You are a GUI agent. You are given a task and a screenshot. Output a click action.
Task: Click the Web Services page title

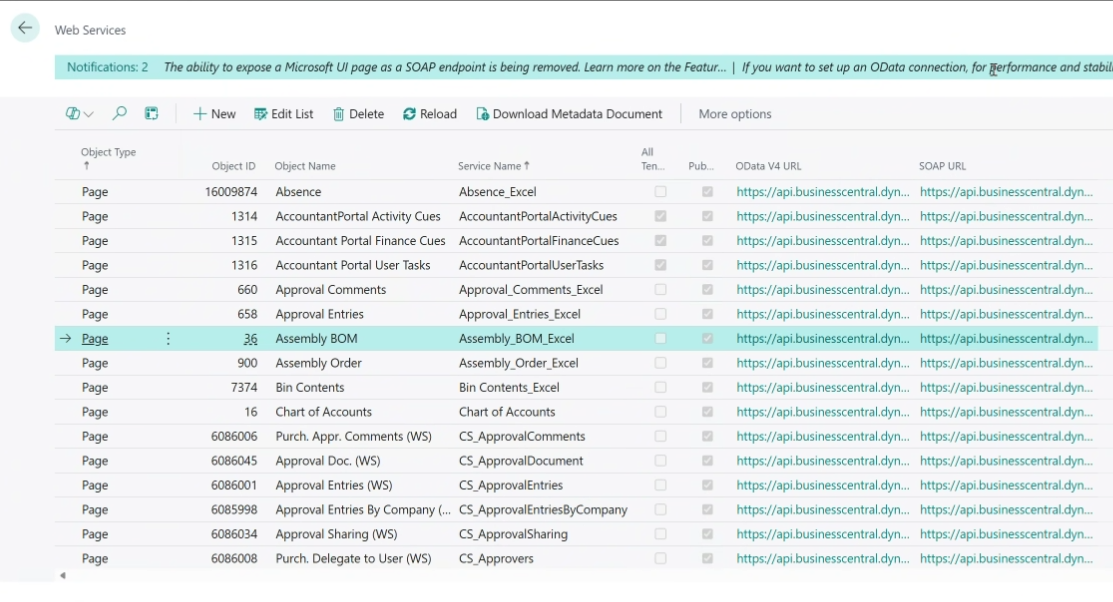(90, 30)
